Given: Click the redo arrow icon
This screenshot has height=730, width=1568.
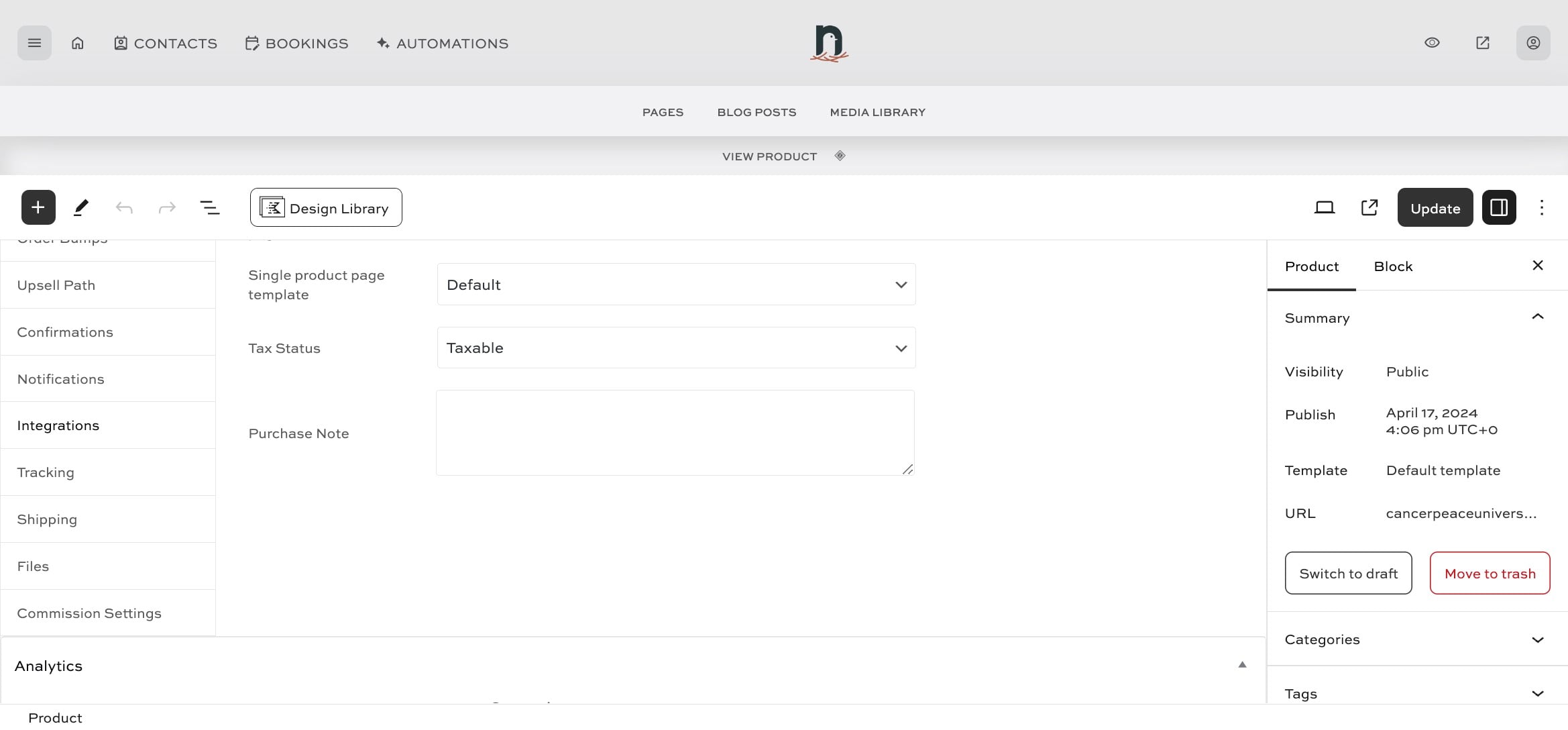Looking at the screenshot, I should pyautogui.click(x=167, y=207).
